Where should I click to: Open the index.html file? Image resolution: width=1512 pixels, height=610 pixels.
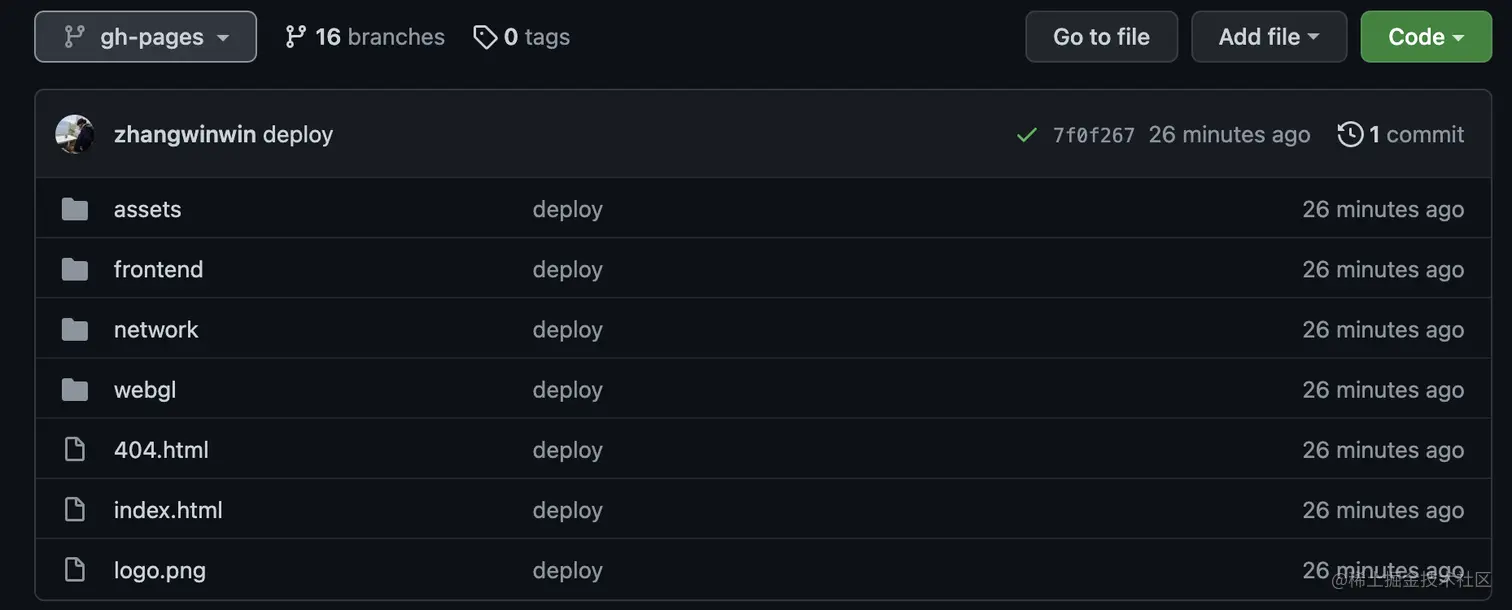coord(168,510)
